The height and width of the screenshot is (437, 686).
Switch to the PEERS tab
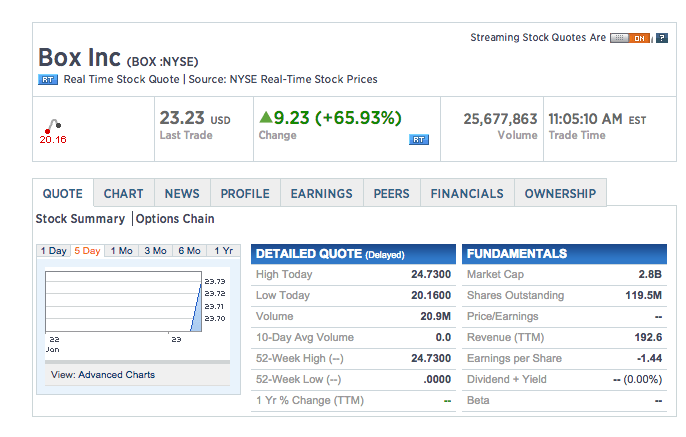[x=392, y=193]
